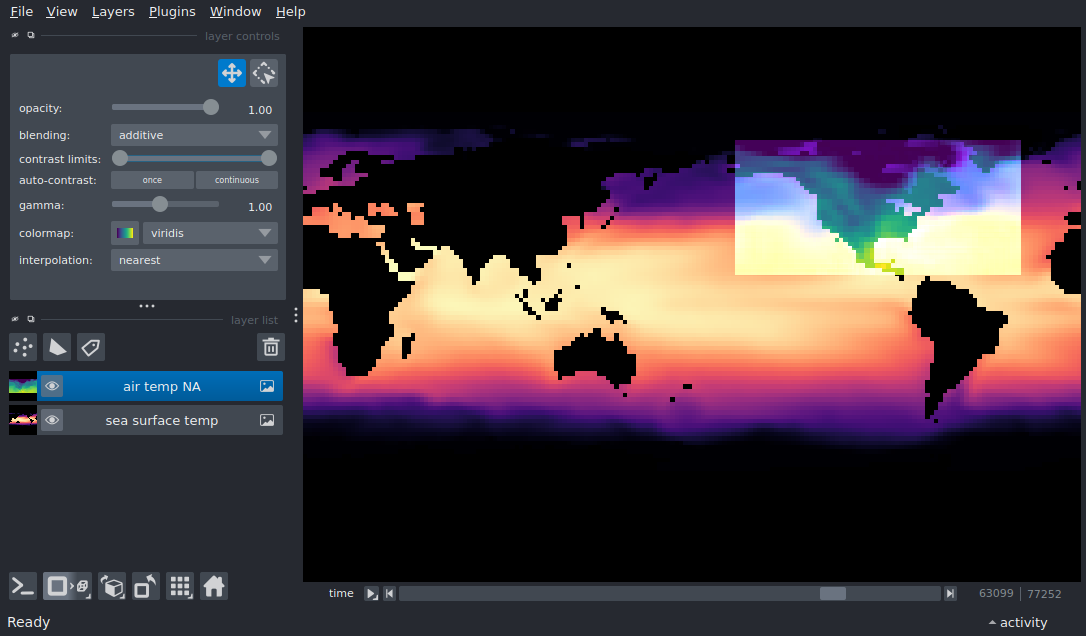Image resolution: width=1086 pixels, height=636 pixels.
Task: Transpose displayed dimensions button
Action: pyautogui.click(x=145, y=586)
